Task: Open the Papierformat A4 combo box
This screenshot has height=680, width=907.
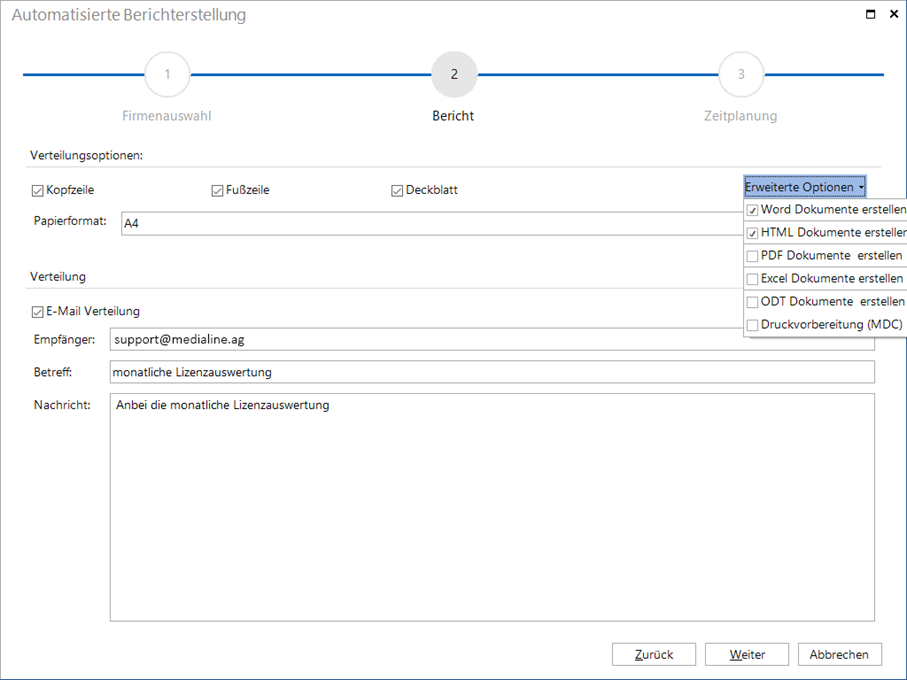Action: 430,223
